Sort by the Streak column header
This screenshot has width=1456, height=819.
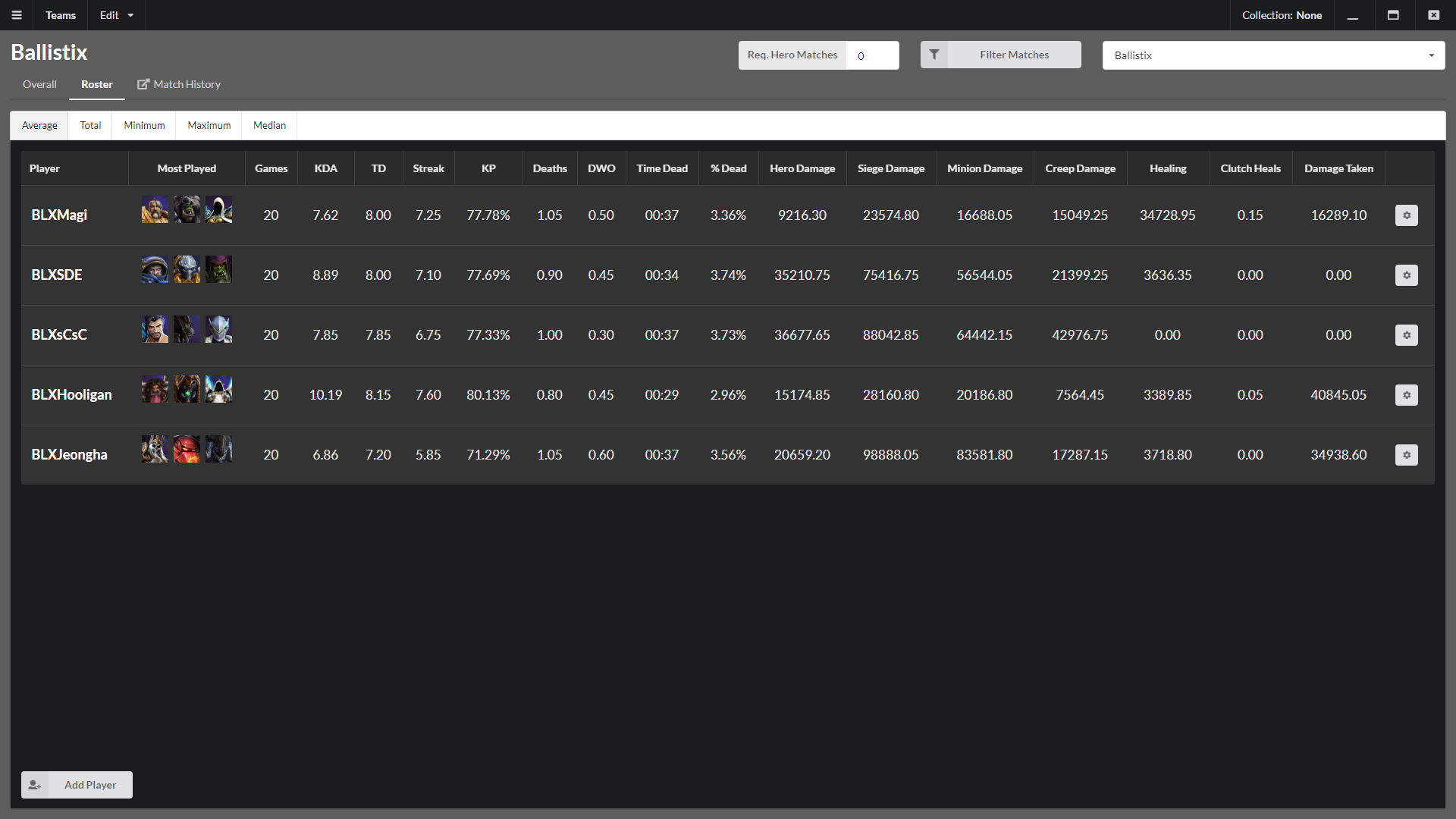[x=428, y=168]
